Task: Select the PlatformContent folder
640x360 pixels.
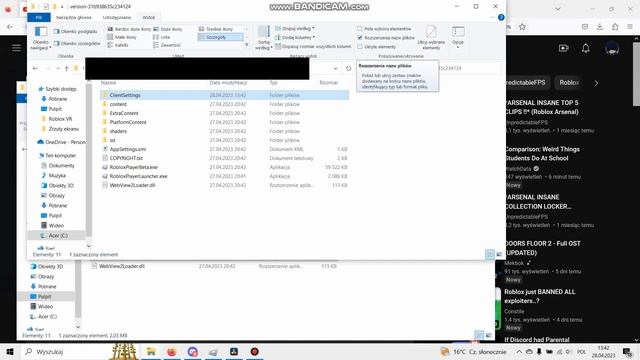Action: point(128,122)
